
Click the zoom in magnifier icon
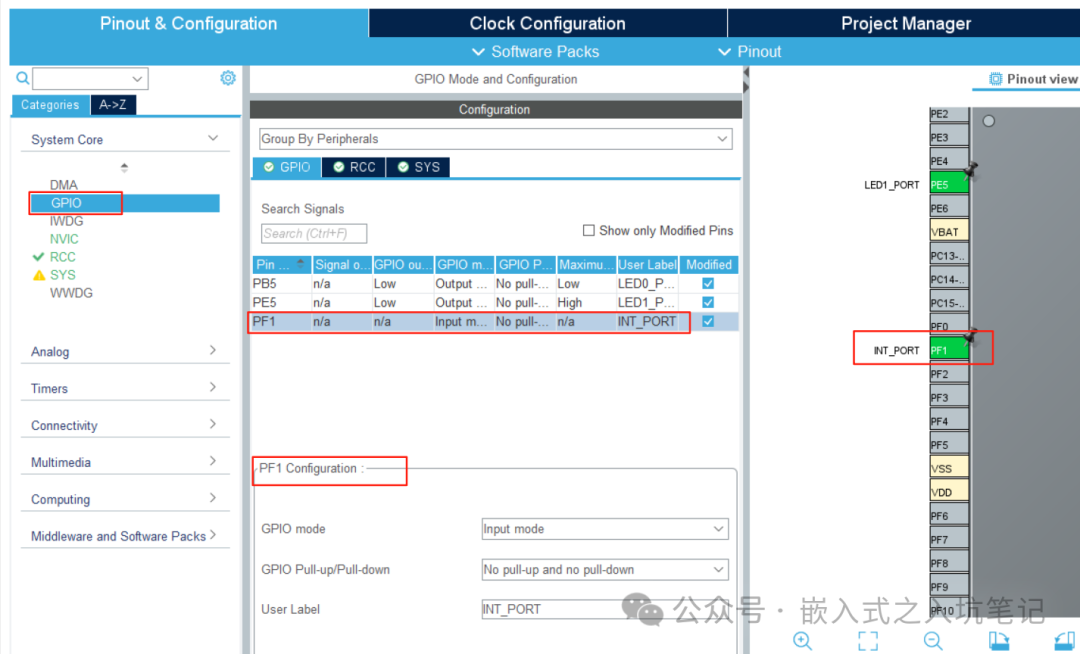(x=802, y=641)
